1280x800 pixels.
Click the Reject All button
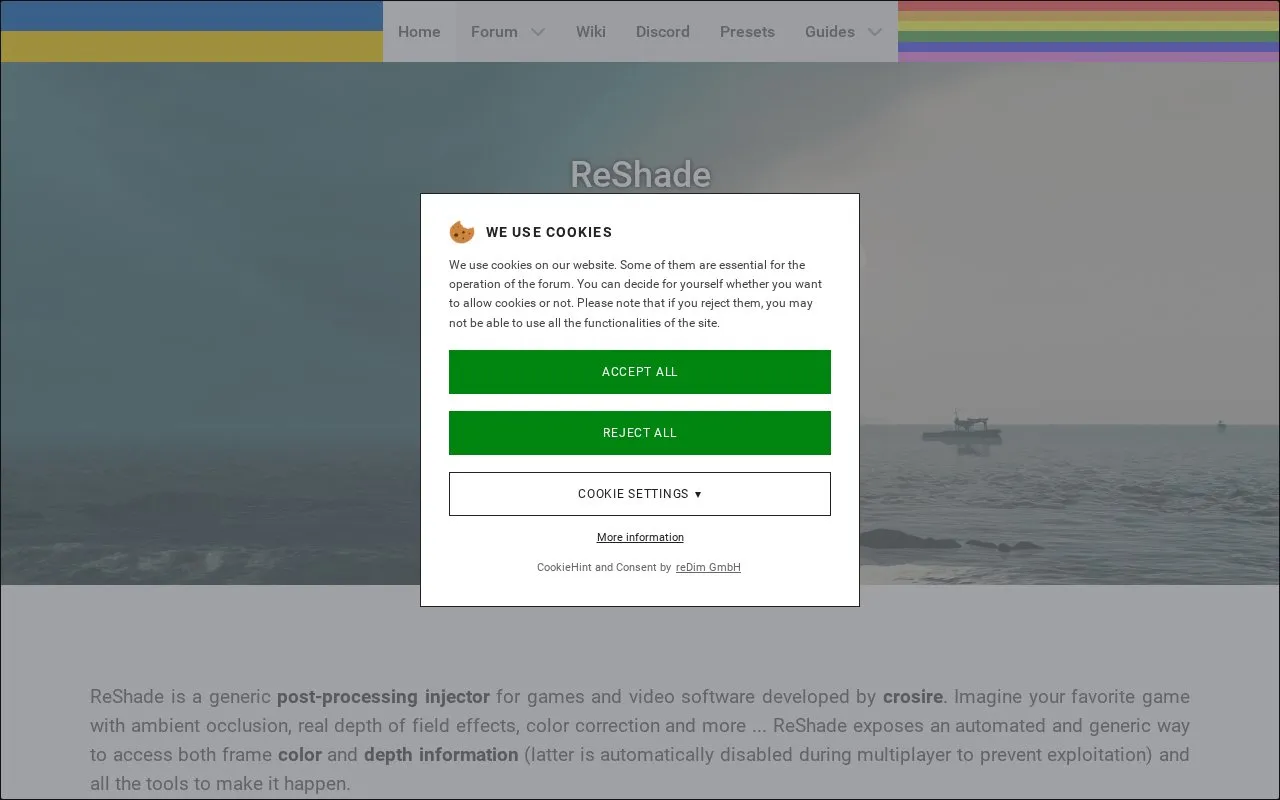point(640,433)
